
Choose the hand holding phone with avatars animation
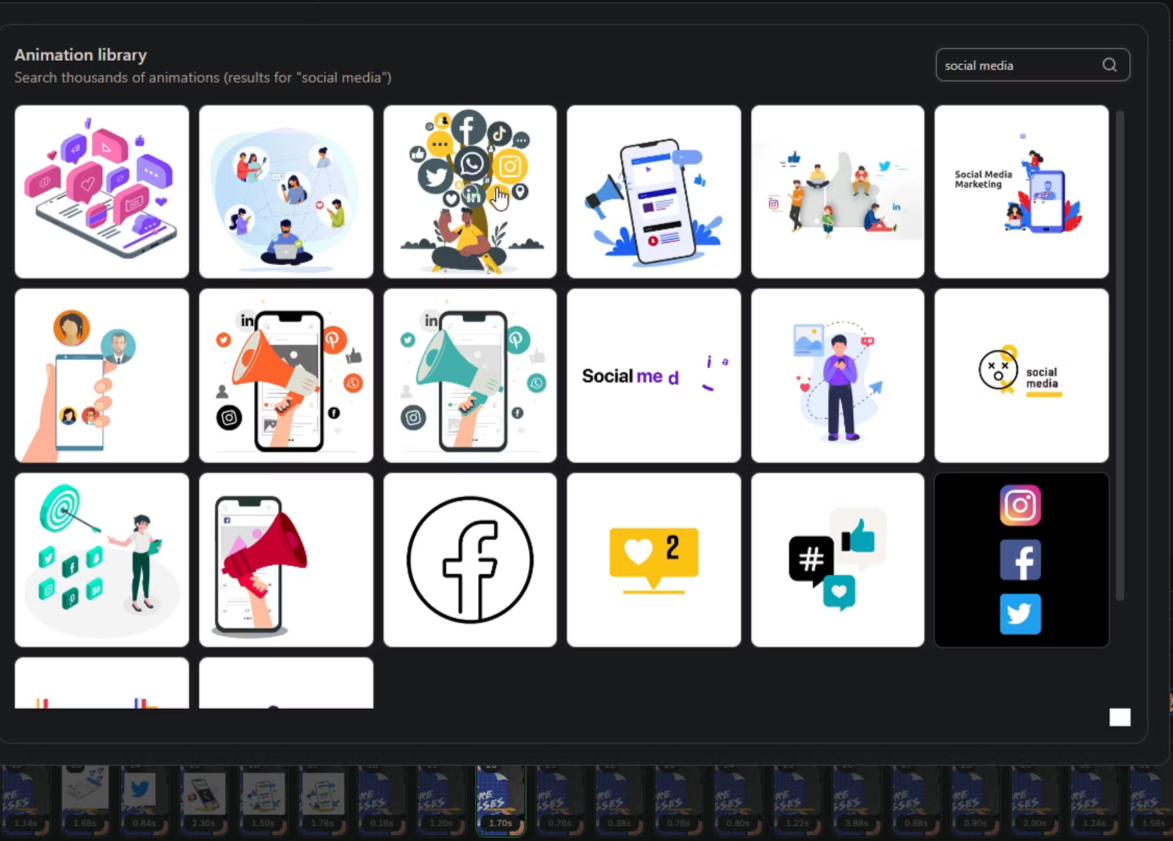(x=102, y=376)
